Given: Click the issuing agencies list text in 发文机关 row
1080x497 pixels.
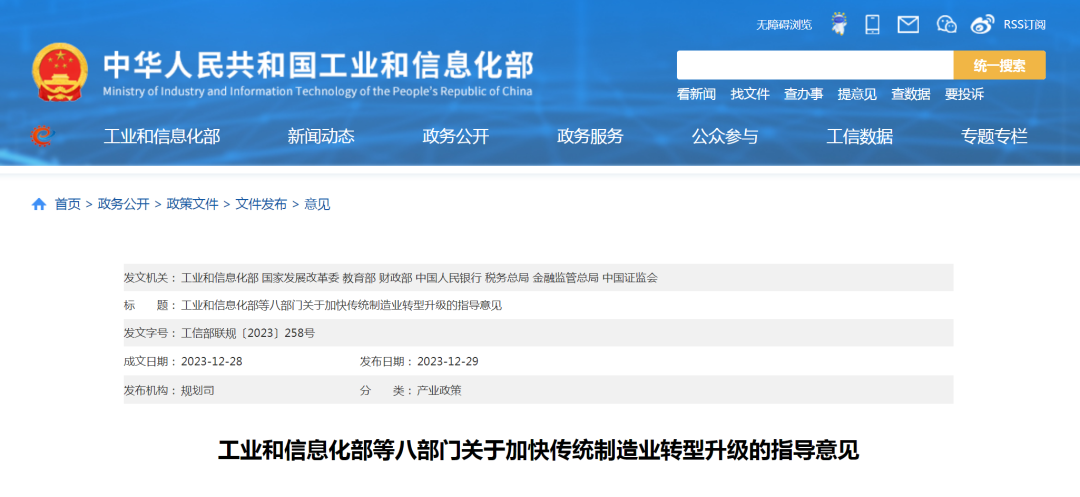Looking at the screenshot, I should (419, 278).
